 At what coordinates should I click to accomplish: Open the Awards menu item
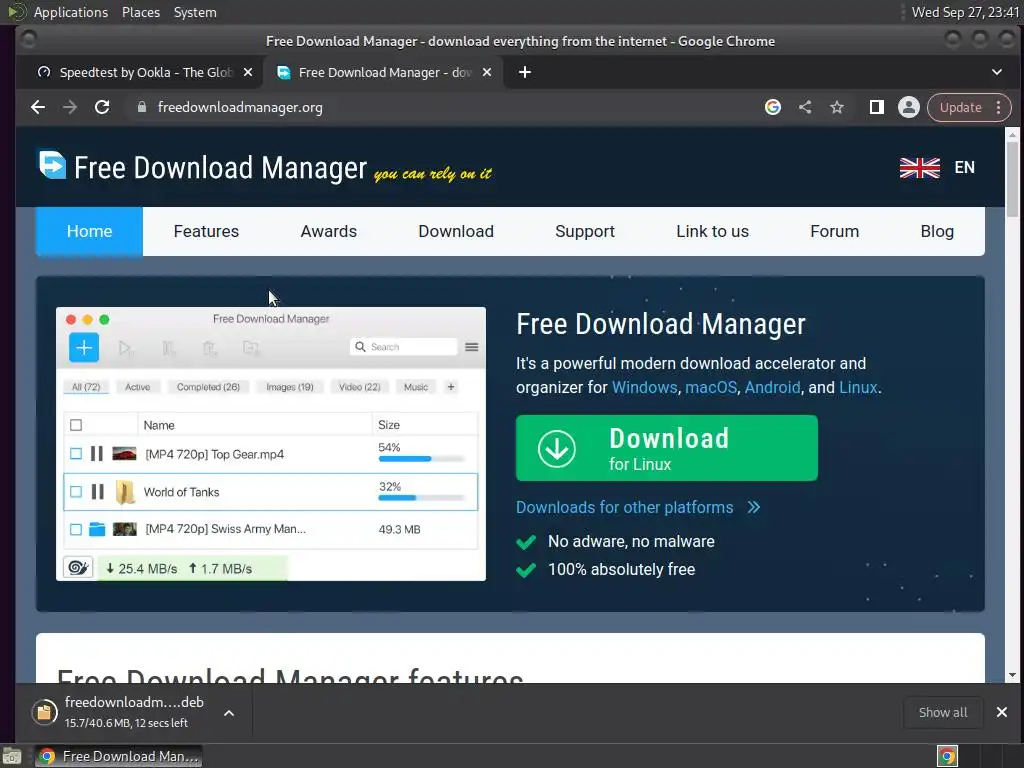coord(328,231)
